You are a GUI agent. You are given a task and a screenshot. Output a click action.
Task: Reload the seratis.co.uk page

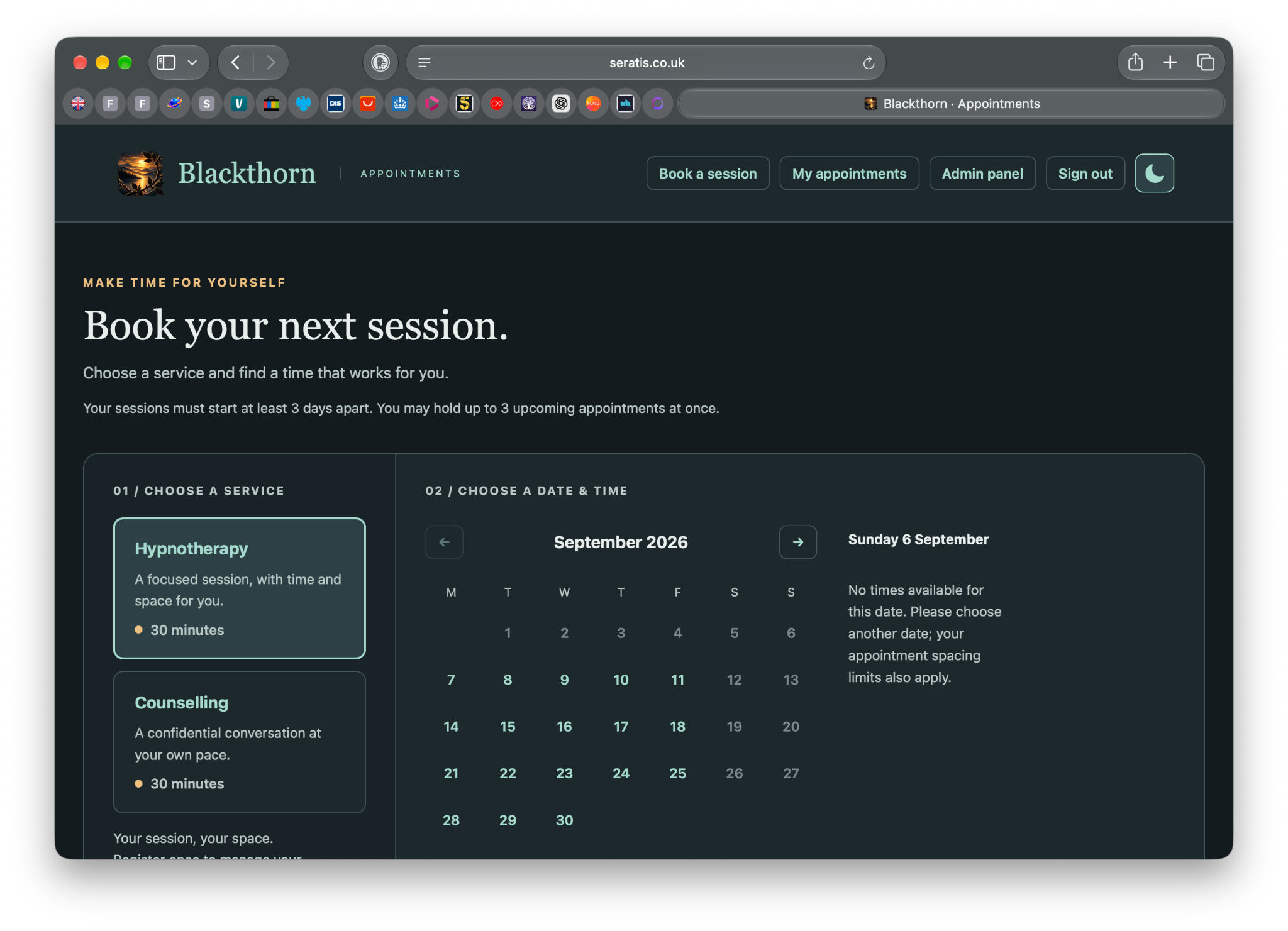pyautogui.click(x=869, y=63)
